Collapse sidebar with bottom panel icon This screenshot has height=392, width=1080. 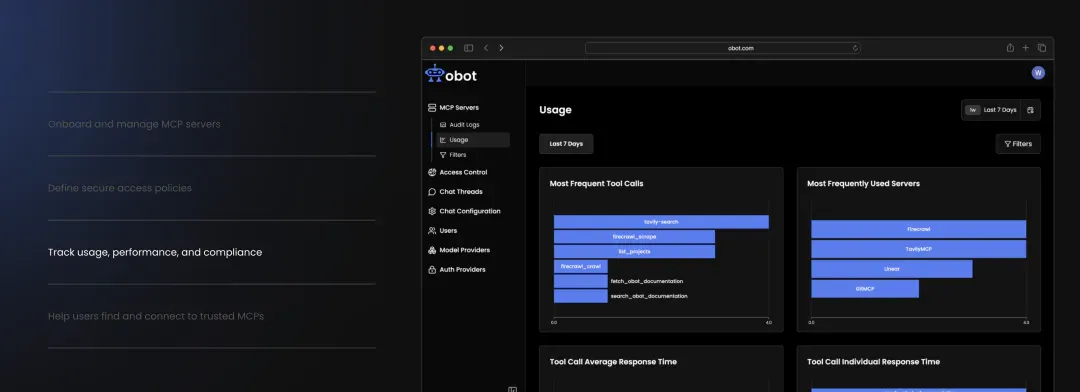pos(512,389)
